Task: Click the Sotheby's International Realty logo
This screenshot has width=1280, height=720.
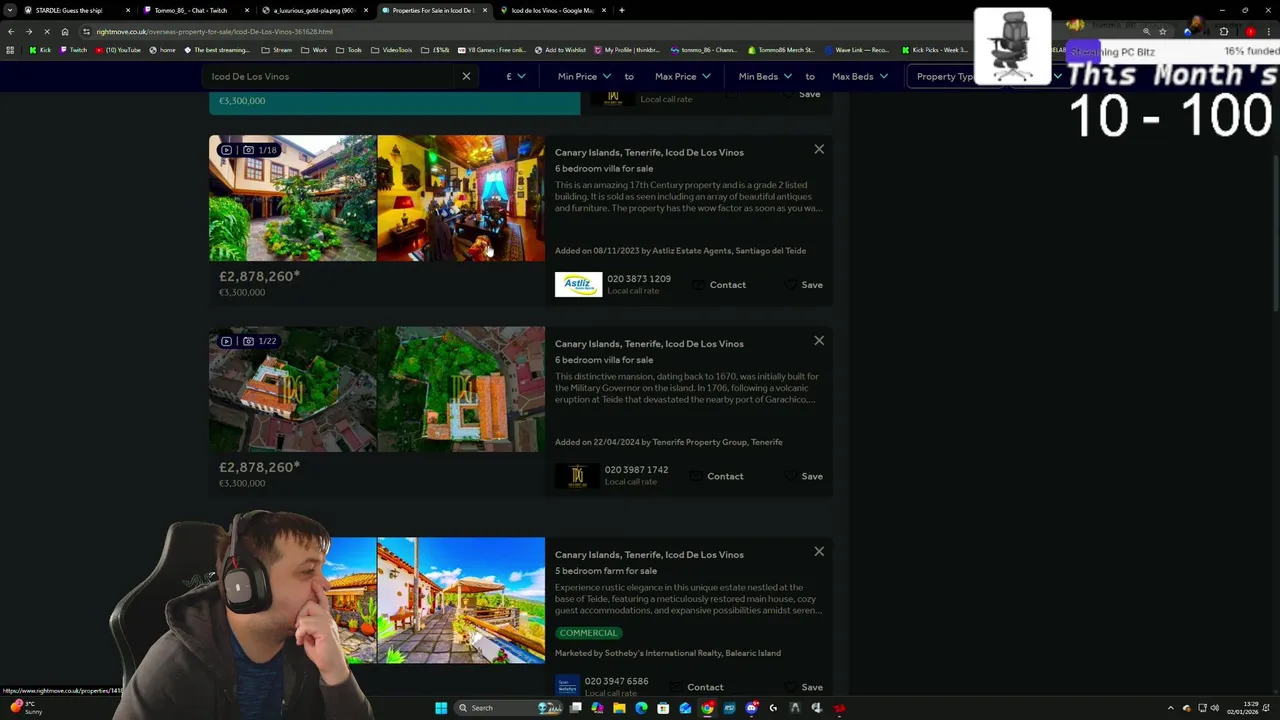Action: [567, 687]
